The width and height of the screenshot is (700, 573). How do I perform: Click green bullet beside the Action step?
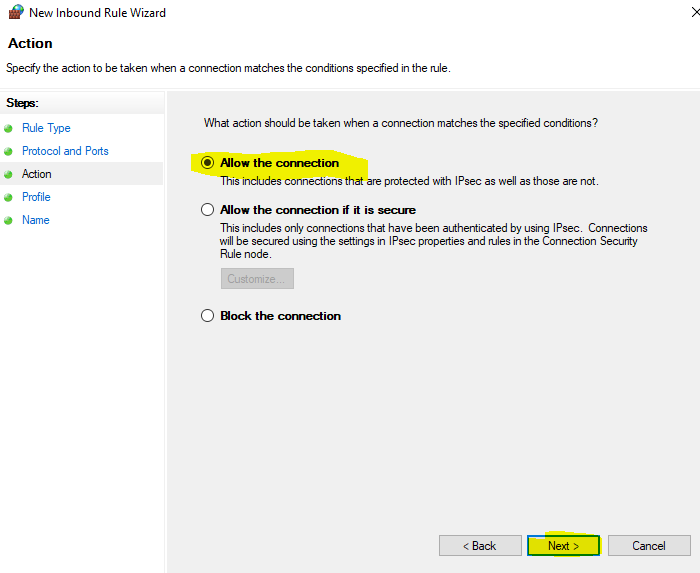coord(8,174)
